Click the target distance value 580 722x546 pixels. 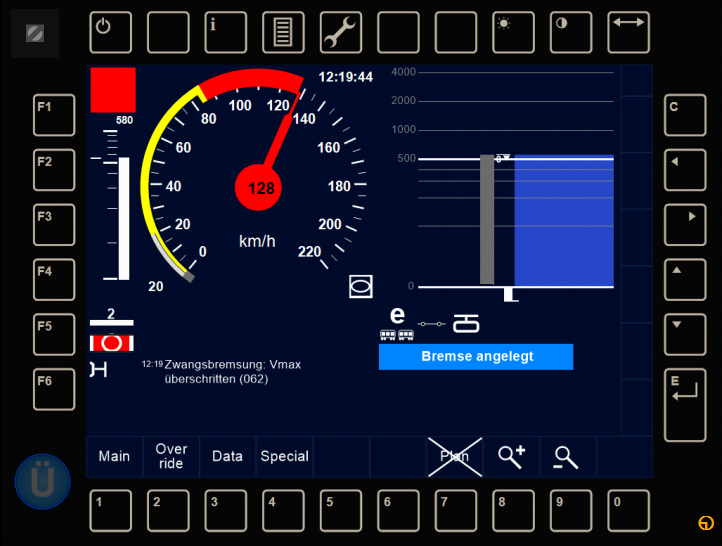124,120
